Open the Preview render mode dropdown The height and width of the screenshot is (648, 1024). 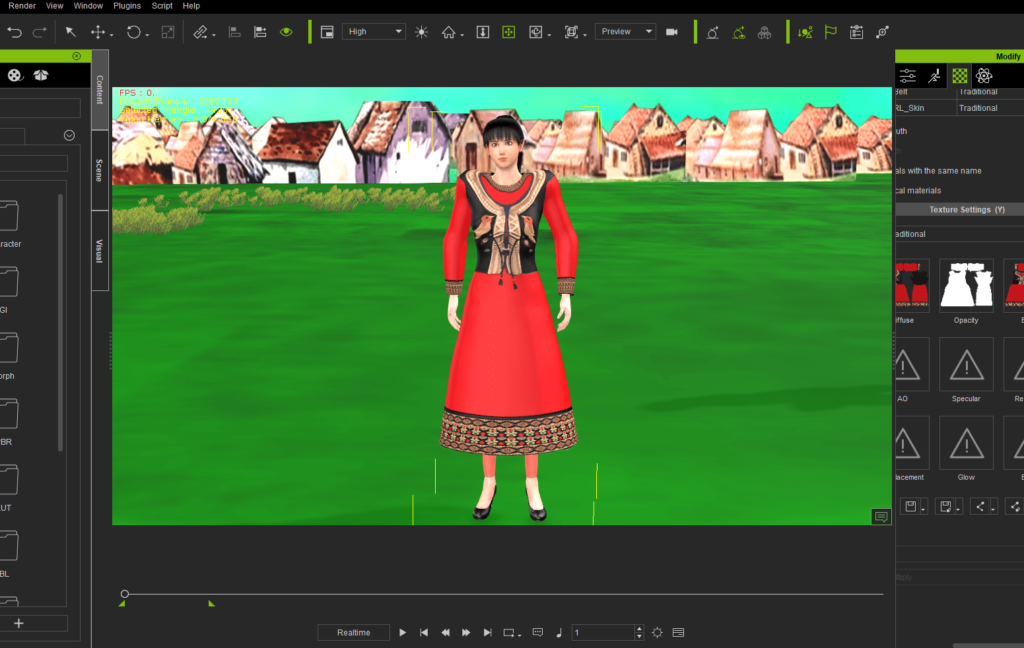624,31
